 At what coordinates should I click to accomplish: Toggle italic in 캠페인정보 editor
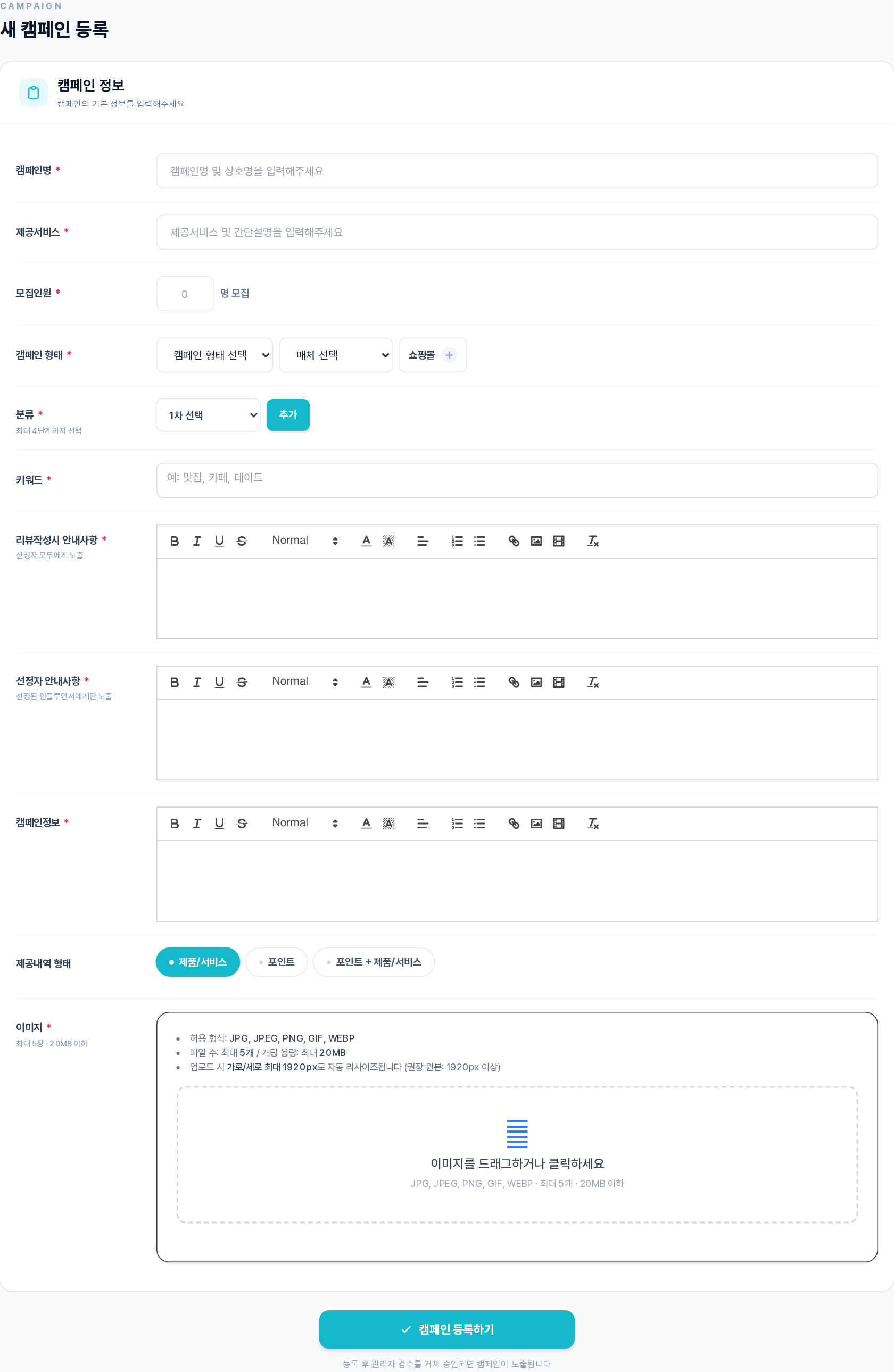point(197,823)
